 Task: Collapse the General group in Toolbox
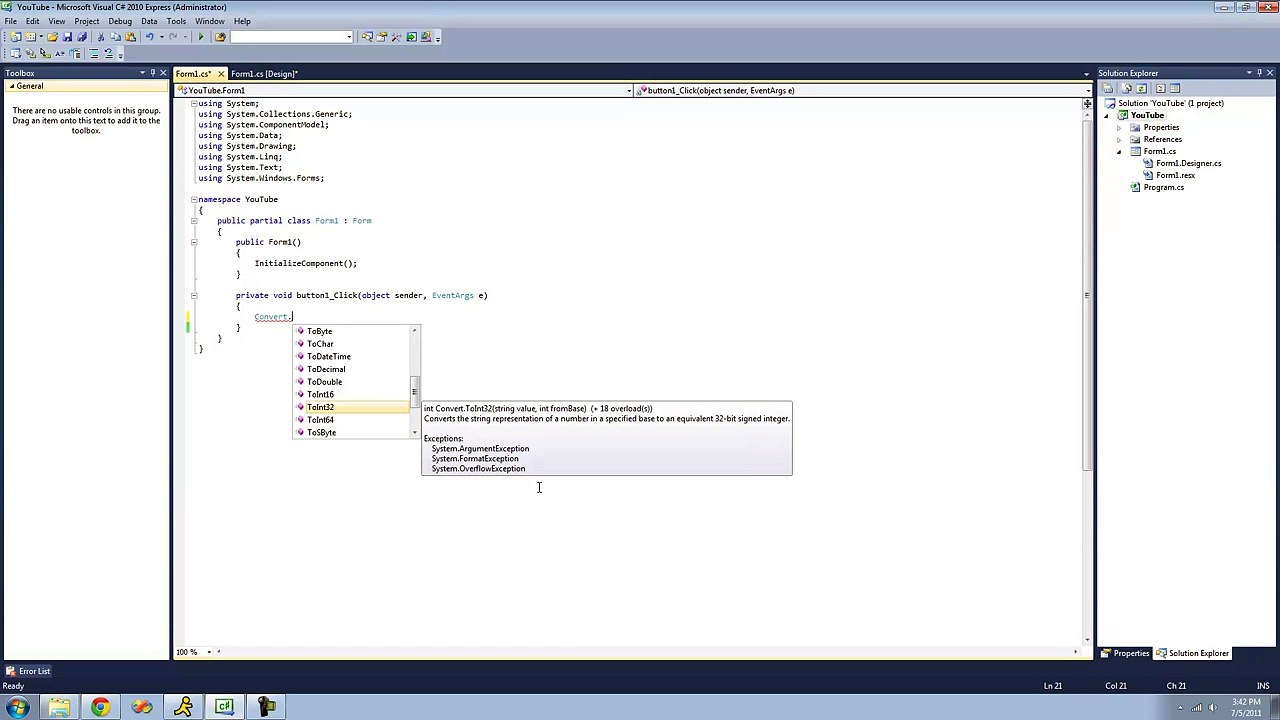click(x=12, y=86)
